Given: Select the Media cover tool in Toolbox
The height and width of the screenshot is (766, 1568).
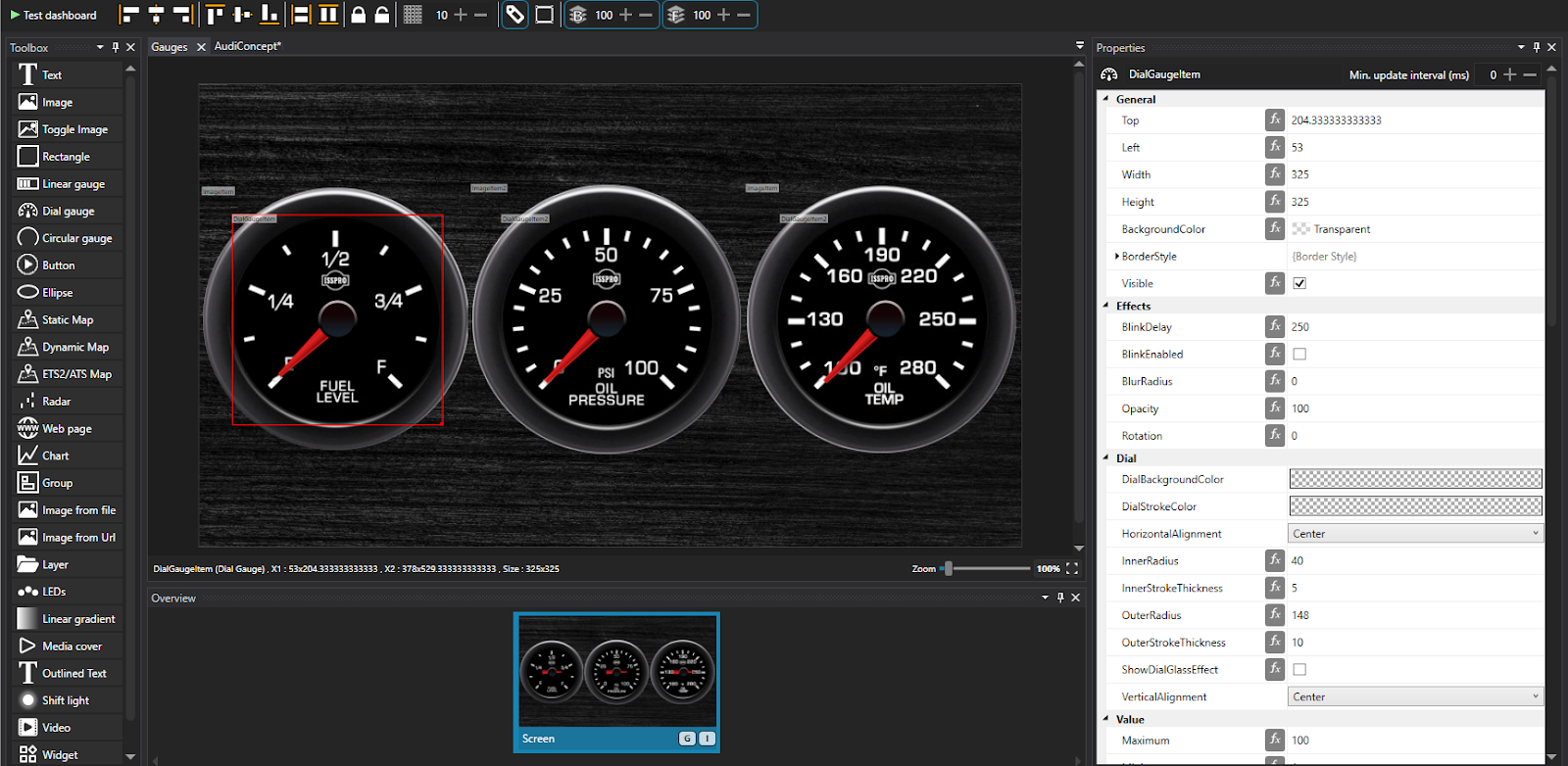Looking at the screenshot, I should point(69,646).
